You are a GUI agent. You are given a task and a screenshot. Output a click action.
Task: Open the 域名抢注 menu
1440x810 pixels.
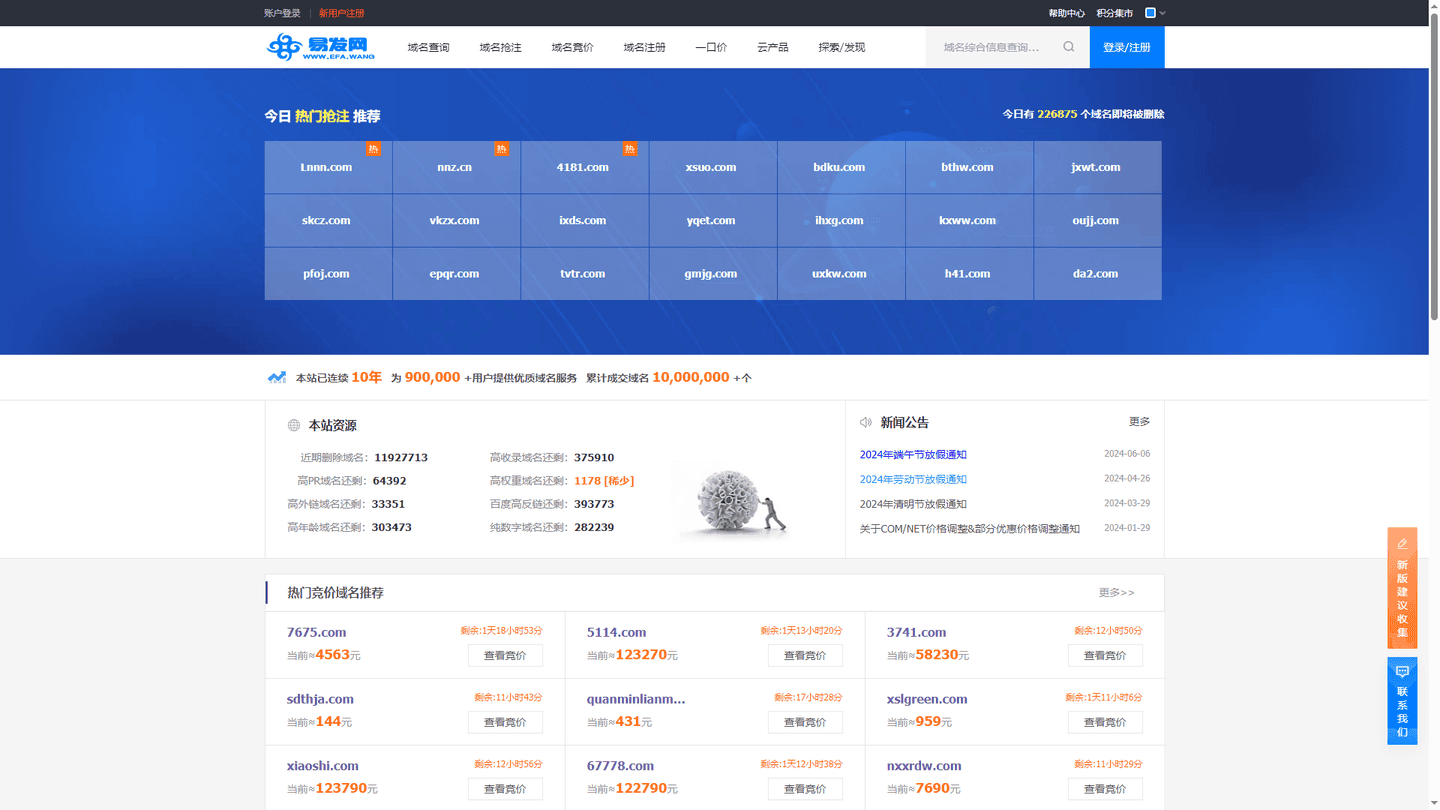(500, 47)
